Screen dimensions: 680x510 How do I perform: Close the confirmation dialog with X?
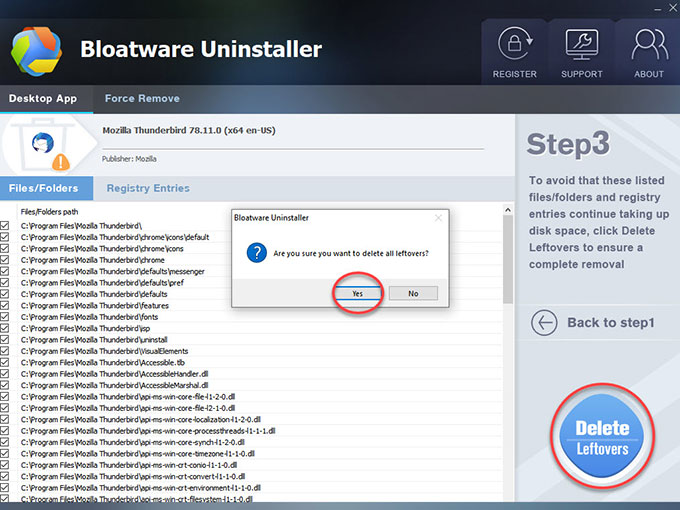(x=438, y=218)
